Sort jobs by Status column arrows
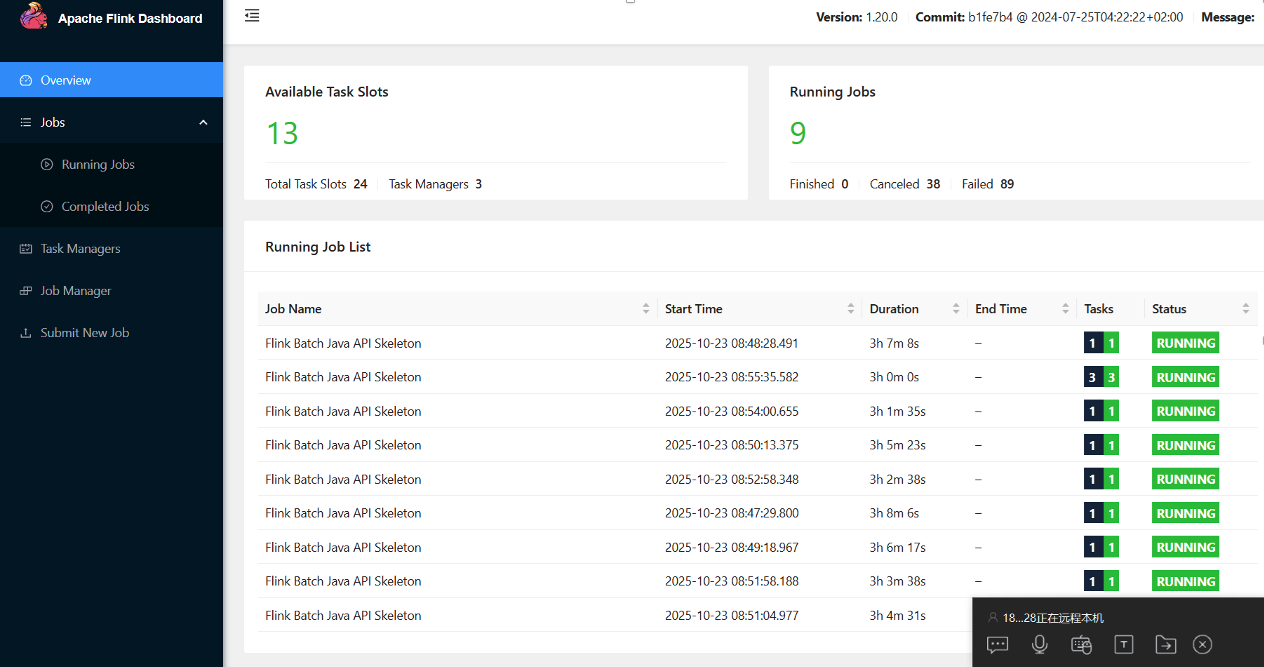This screenshot has height=667, width=1264. click(x=1246, y=309)
